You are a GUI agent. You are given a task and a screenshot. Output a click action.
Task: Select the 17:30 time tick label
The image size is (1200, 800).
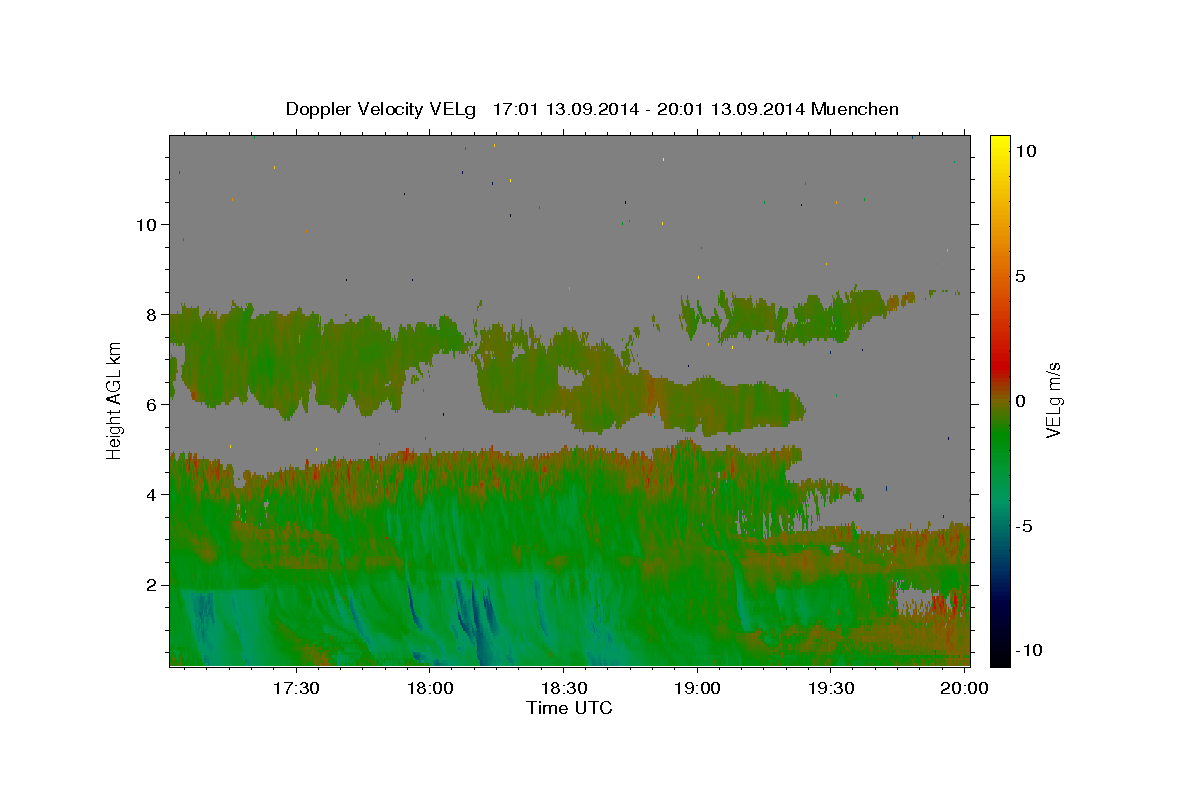click(297, 689)
